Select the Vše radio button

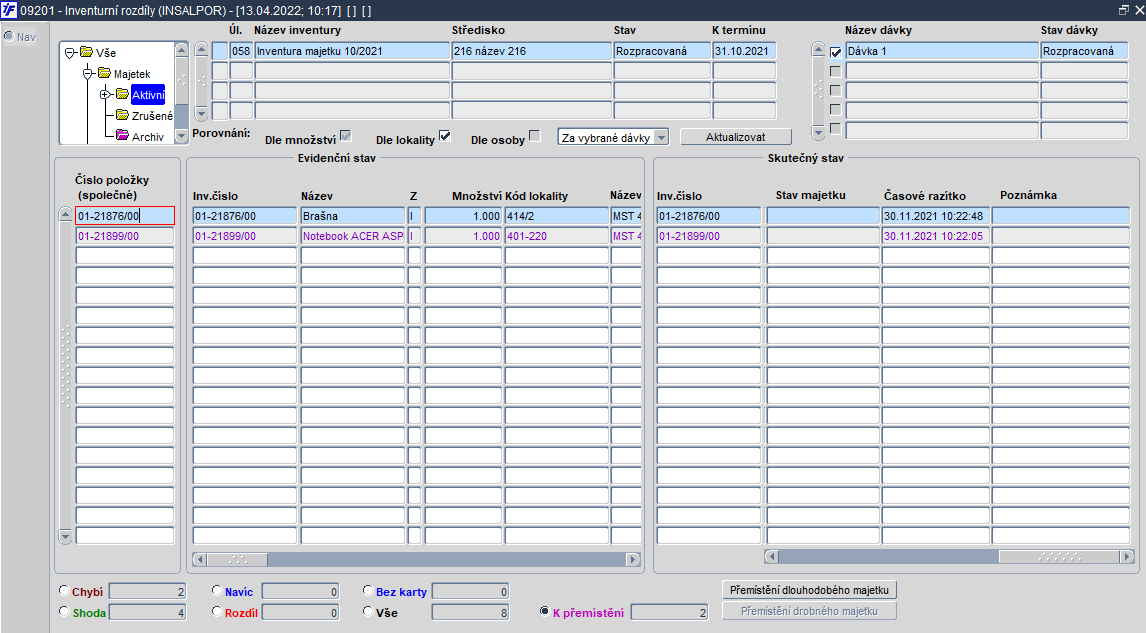(368, 611)
